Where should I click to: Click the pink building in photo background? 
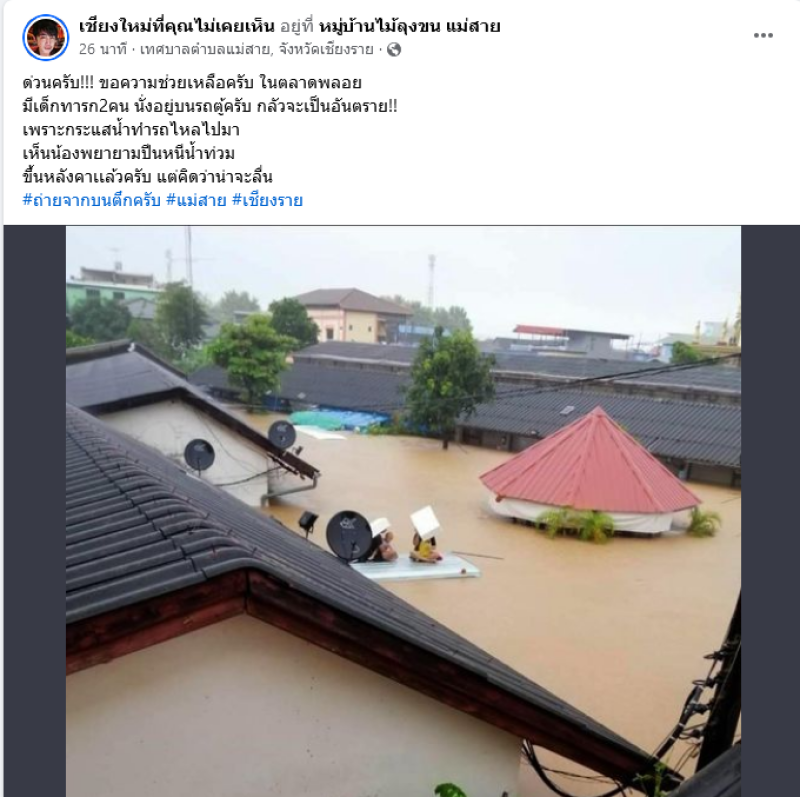pyautogui.click(x=352, y=315)
